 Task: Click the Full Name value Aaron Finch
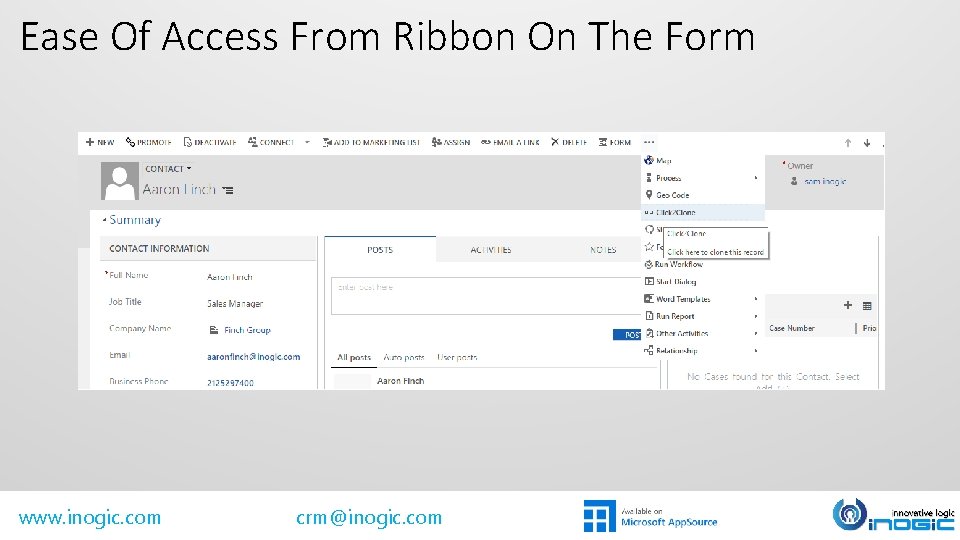click(x=230, y=277)
